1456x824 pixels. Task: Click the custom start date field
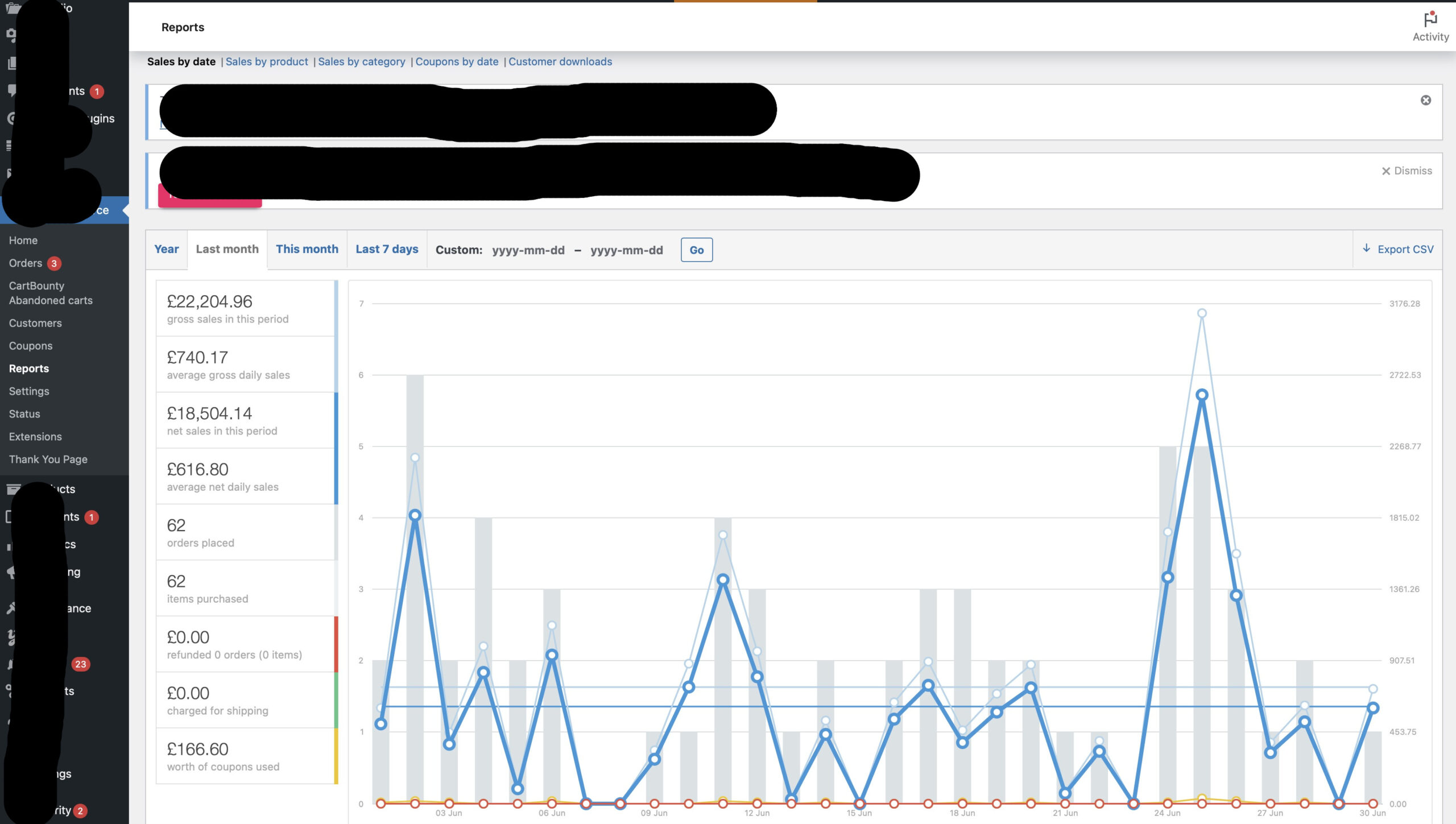click(528, 250)
